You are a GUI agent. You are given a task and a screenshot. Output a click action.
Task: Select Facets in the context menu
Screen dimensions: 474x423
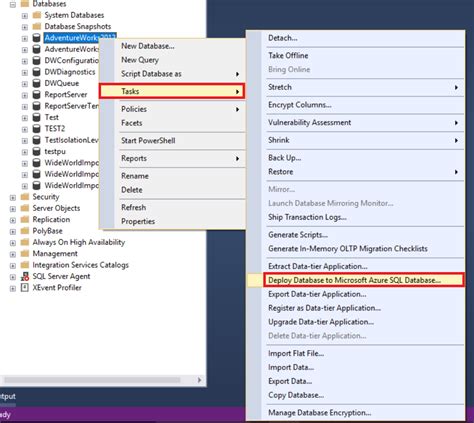coord(172,123)
